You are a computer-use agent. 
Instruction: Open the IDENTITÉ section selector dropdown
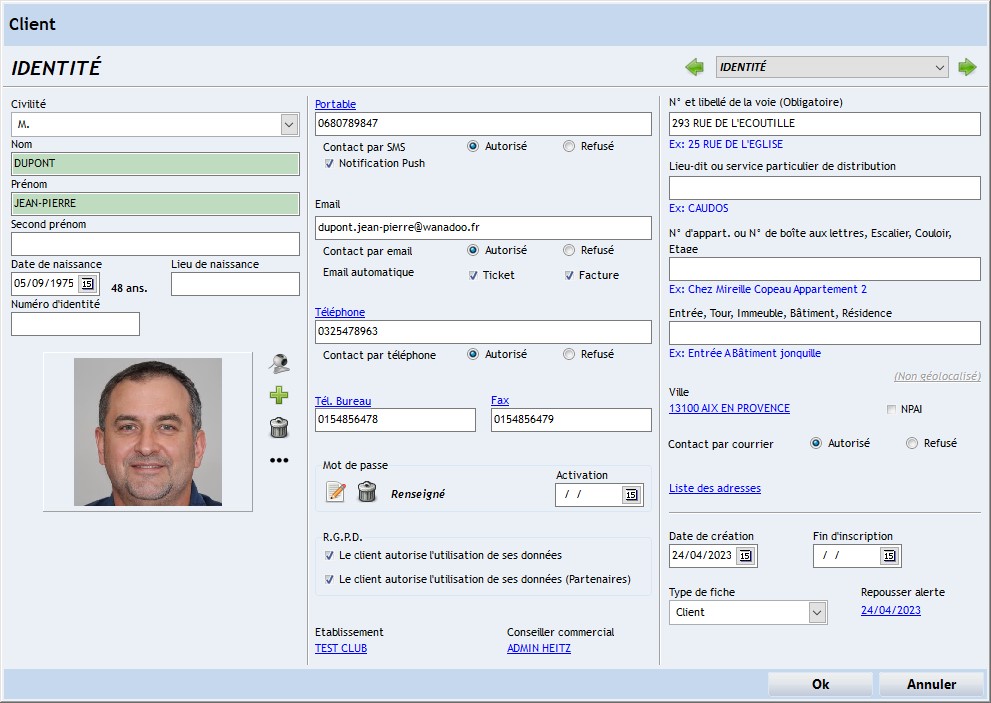[939, 68]
